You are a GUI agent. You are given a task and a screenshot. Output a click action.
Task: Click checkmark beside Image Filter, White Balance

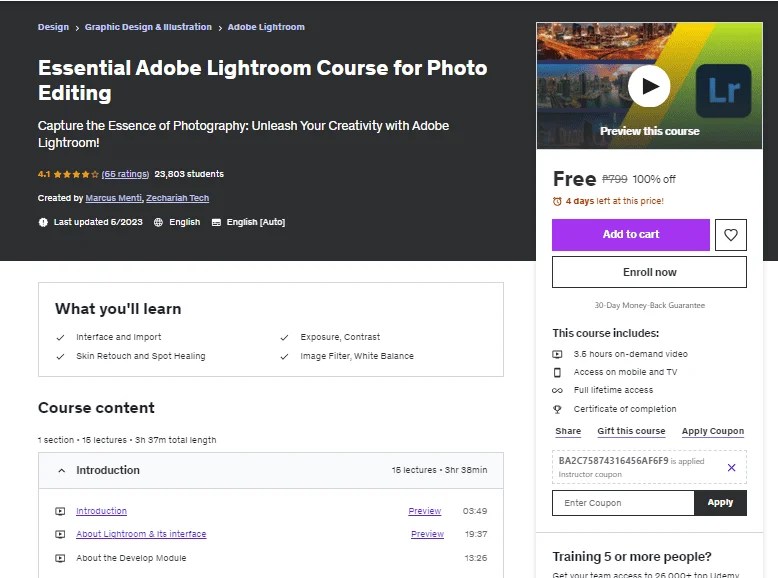point(284,356)
